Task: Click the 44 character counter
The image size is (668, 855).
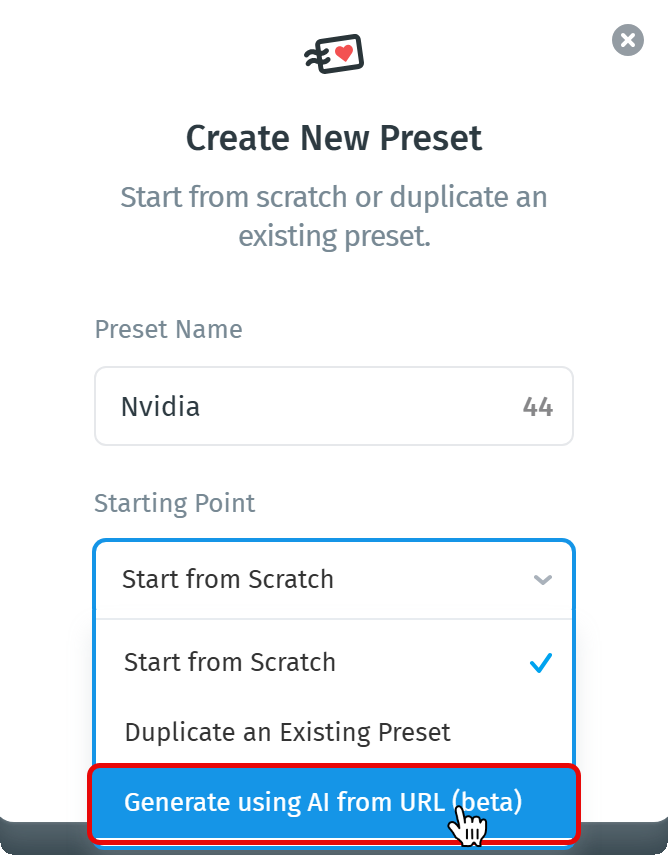Action: [538, 407]
